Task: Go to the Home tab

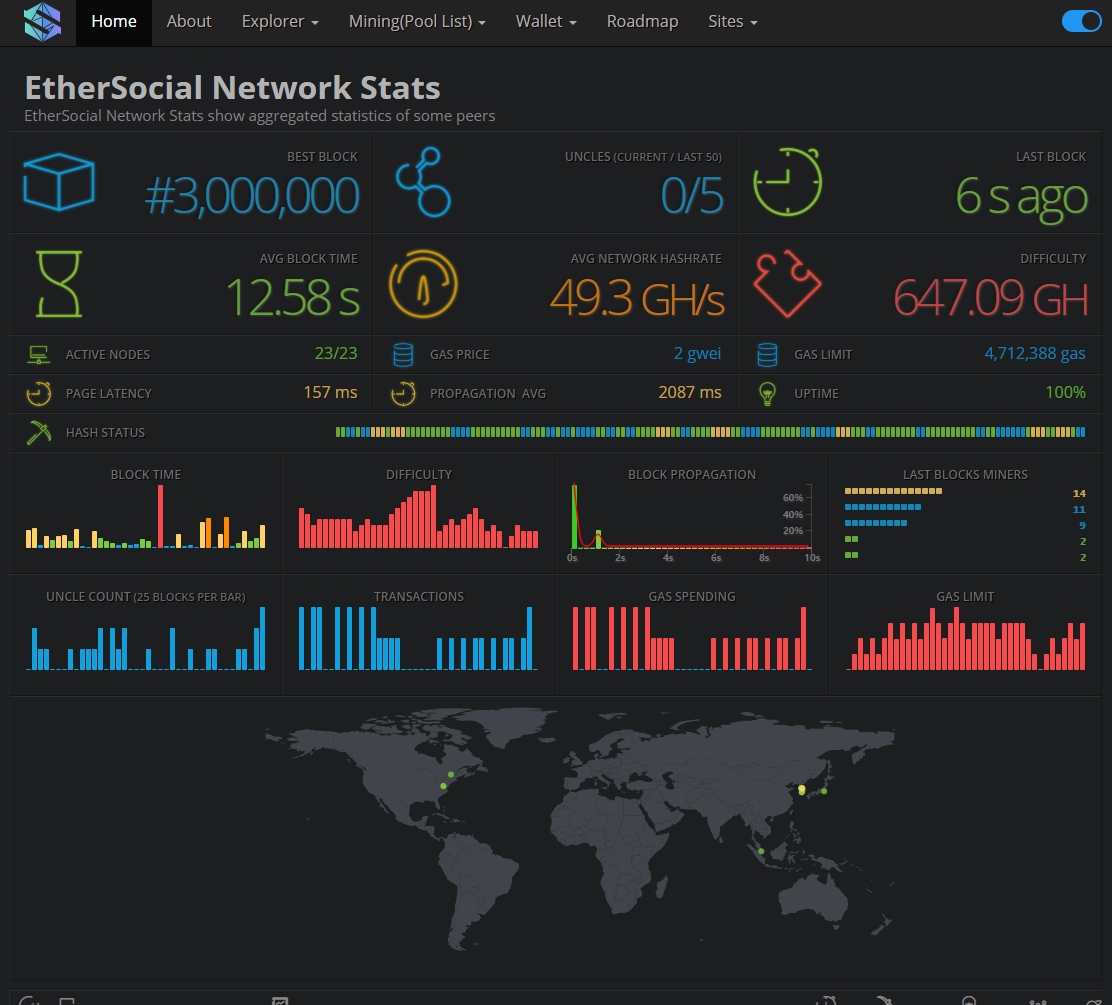Action: click(114, 21)
